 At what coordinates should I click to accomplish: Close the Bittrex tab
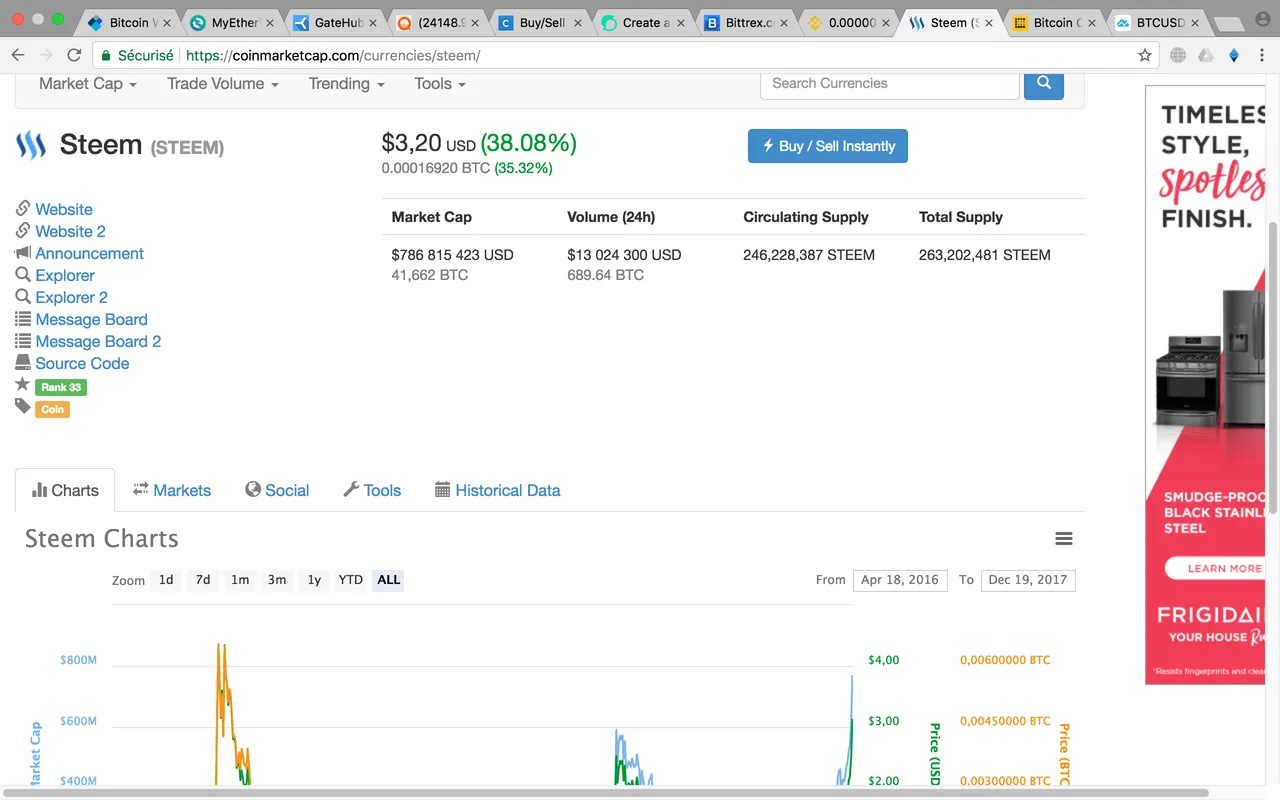(783, 23)
